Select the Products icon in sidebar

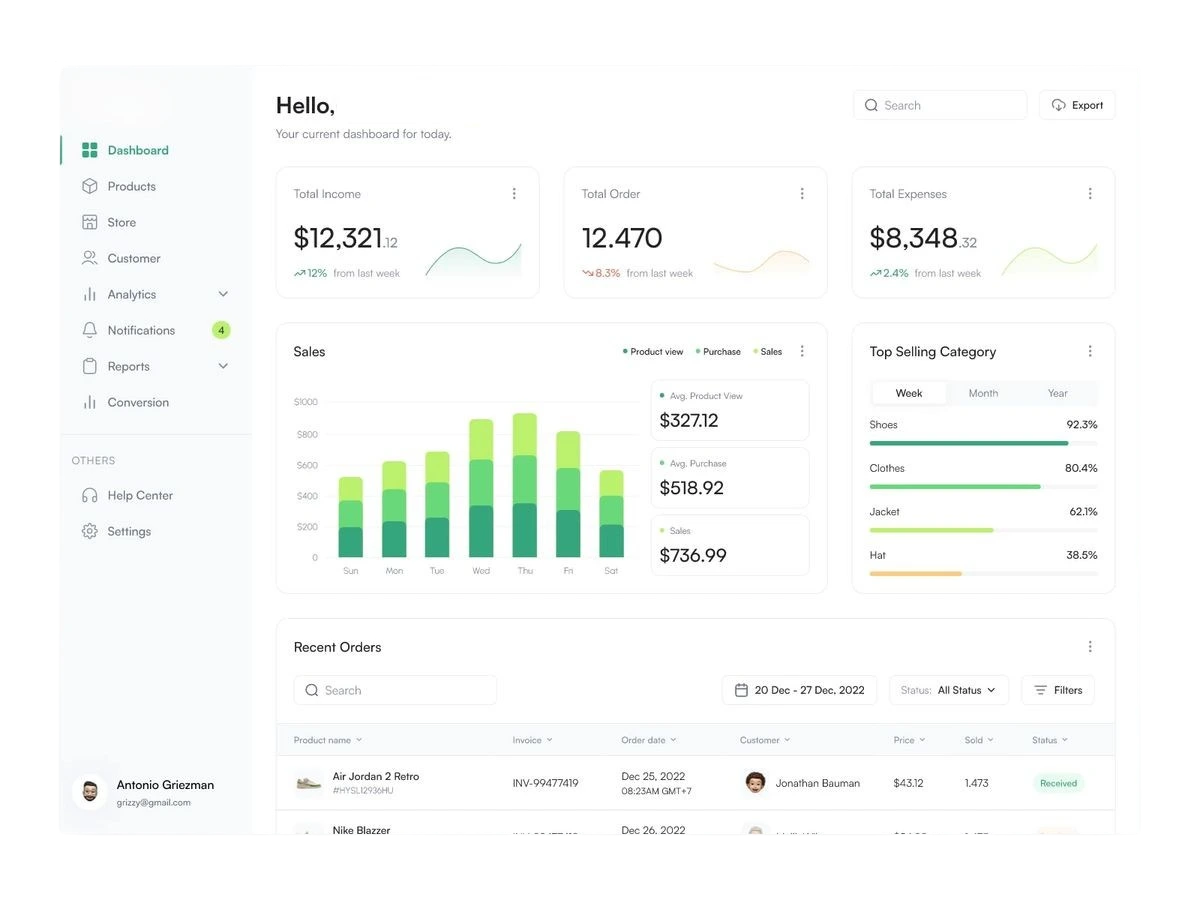tap(91, 186)
